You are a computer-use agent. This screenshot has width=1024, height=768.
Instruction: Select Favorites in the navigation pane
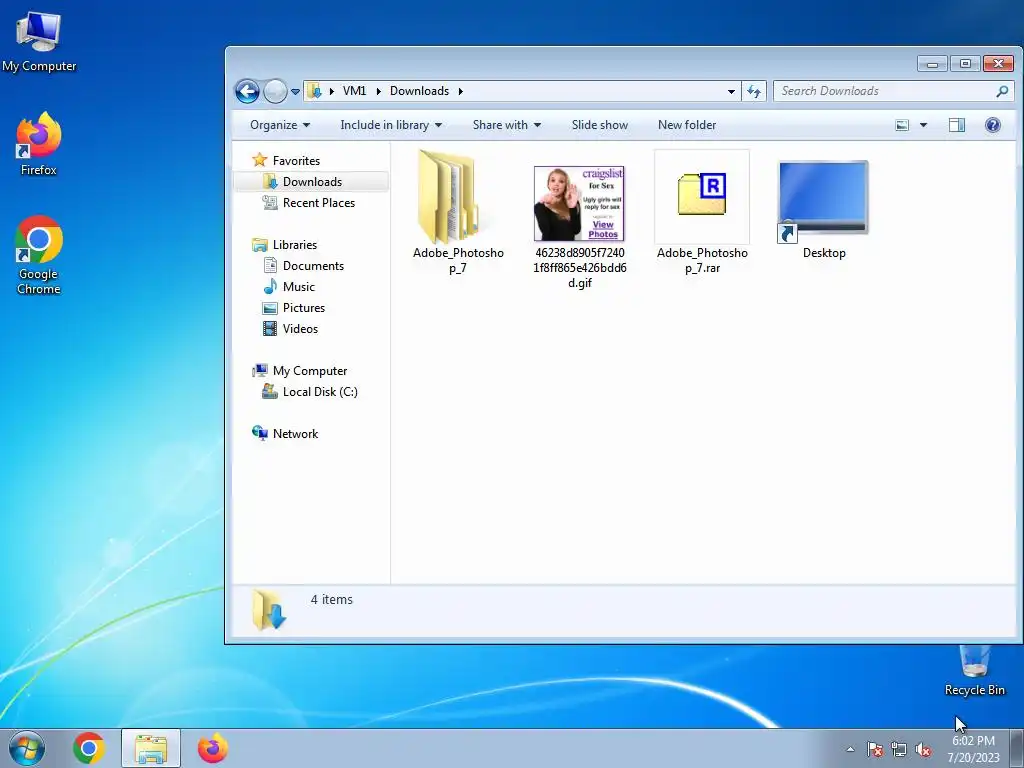[296, 161]
